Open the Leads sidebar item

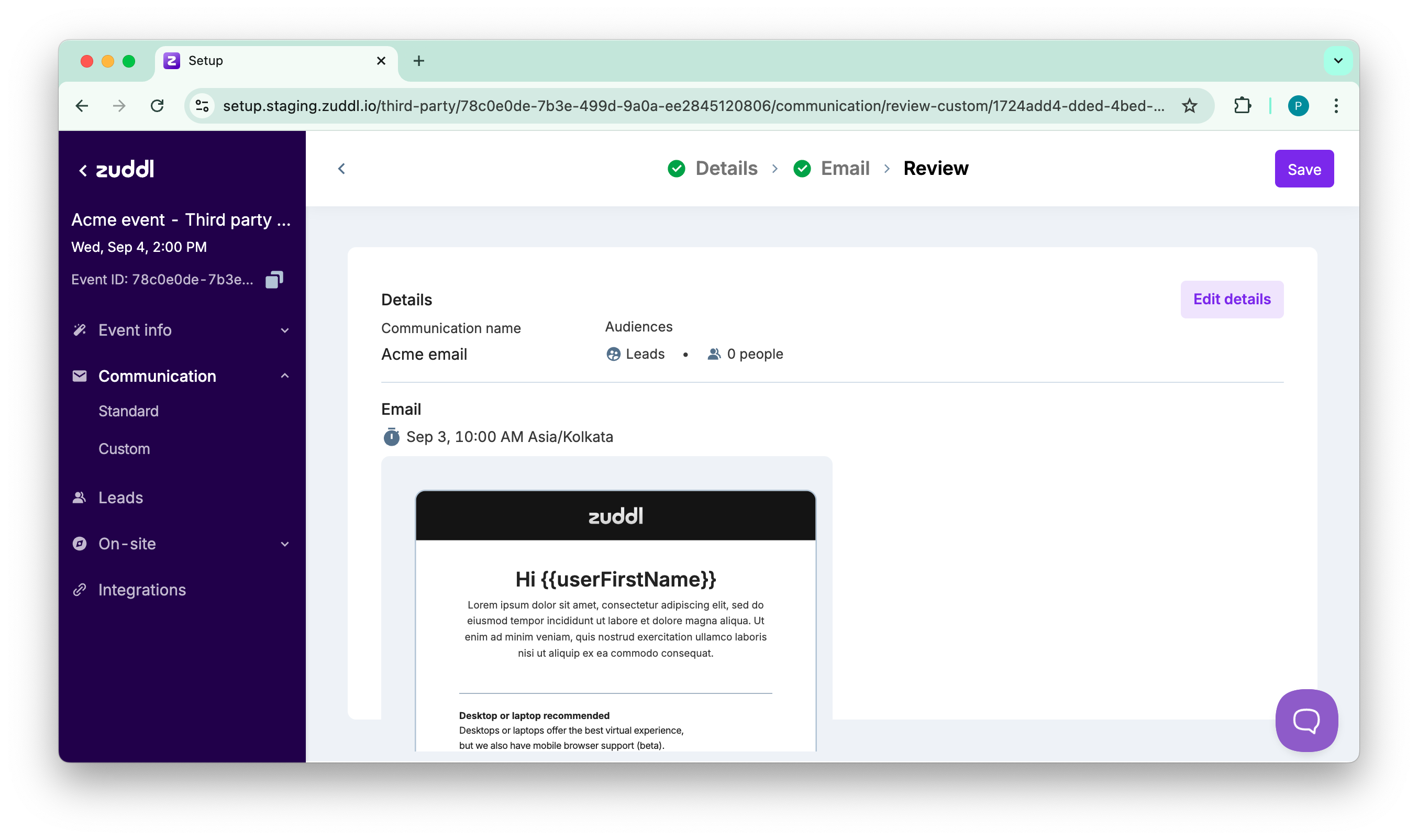(x=120, y=498)
